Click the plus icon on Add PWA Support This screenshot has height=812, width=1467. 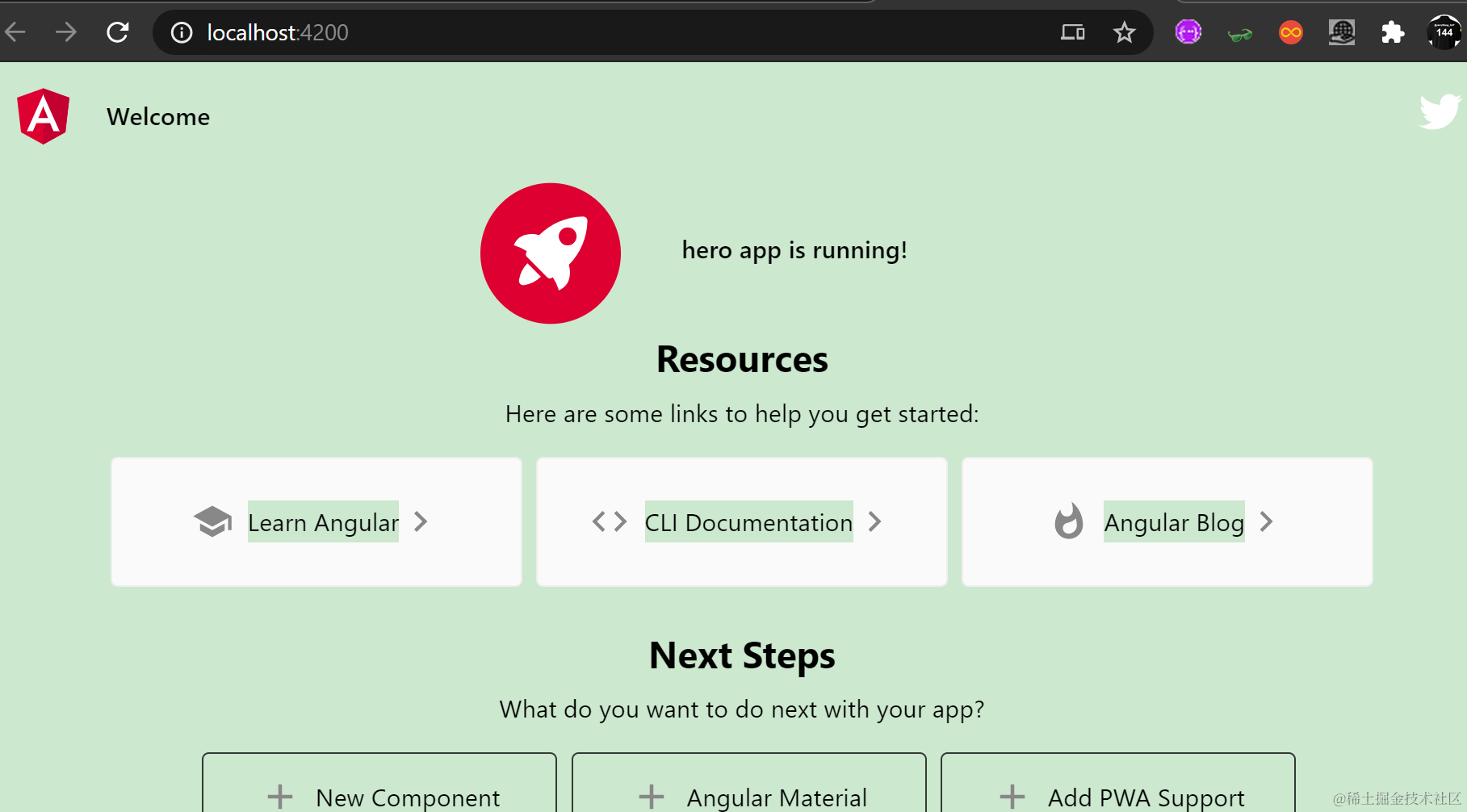1012,797
